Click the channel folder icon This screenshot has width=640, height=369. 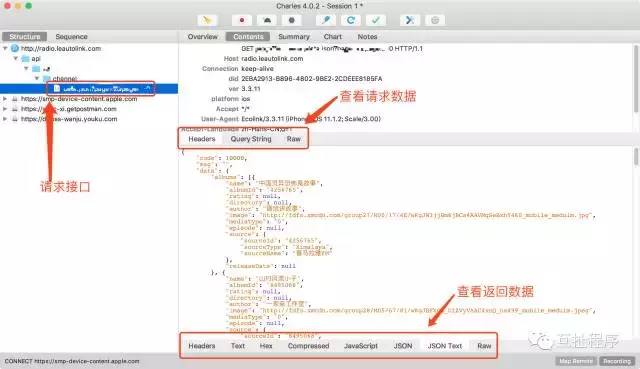click(47, 78)
